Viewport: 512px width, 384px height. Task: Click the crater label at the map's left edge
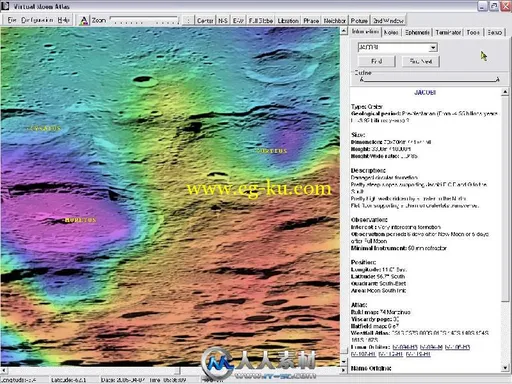(44, 128)
